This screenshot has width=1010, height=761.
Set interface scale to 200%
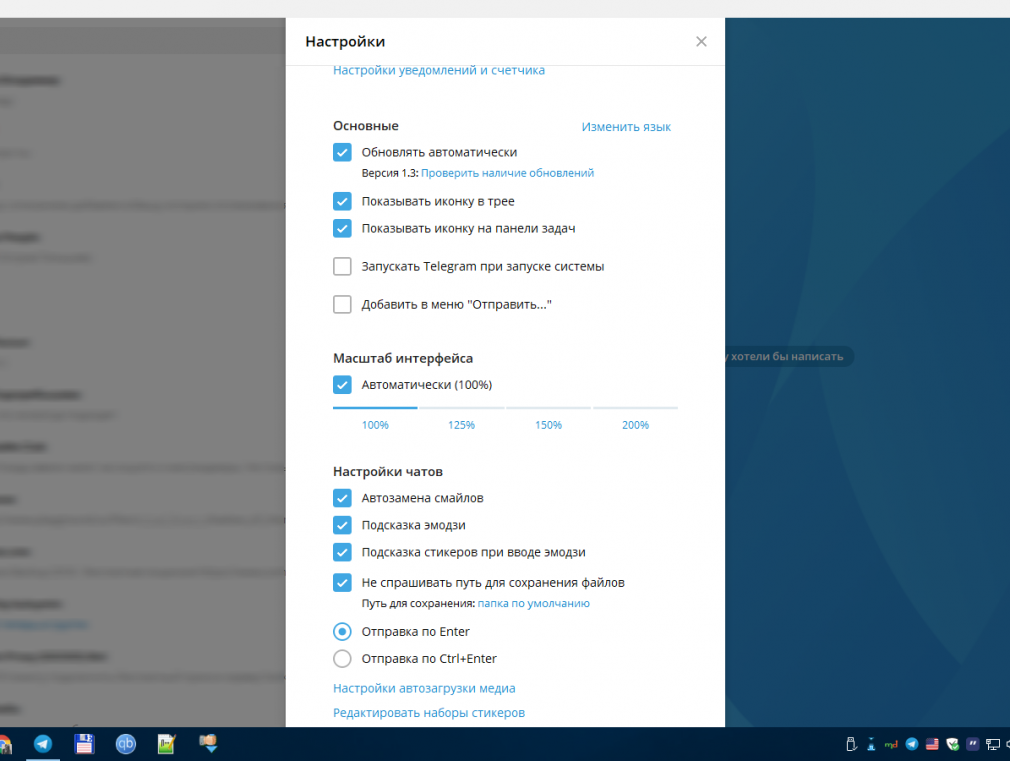point(636,425)
